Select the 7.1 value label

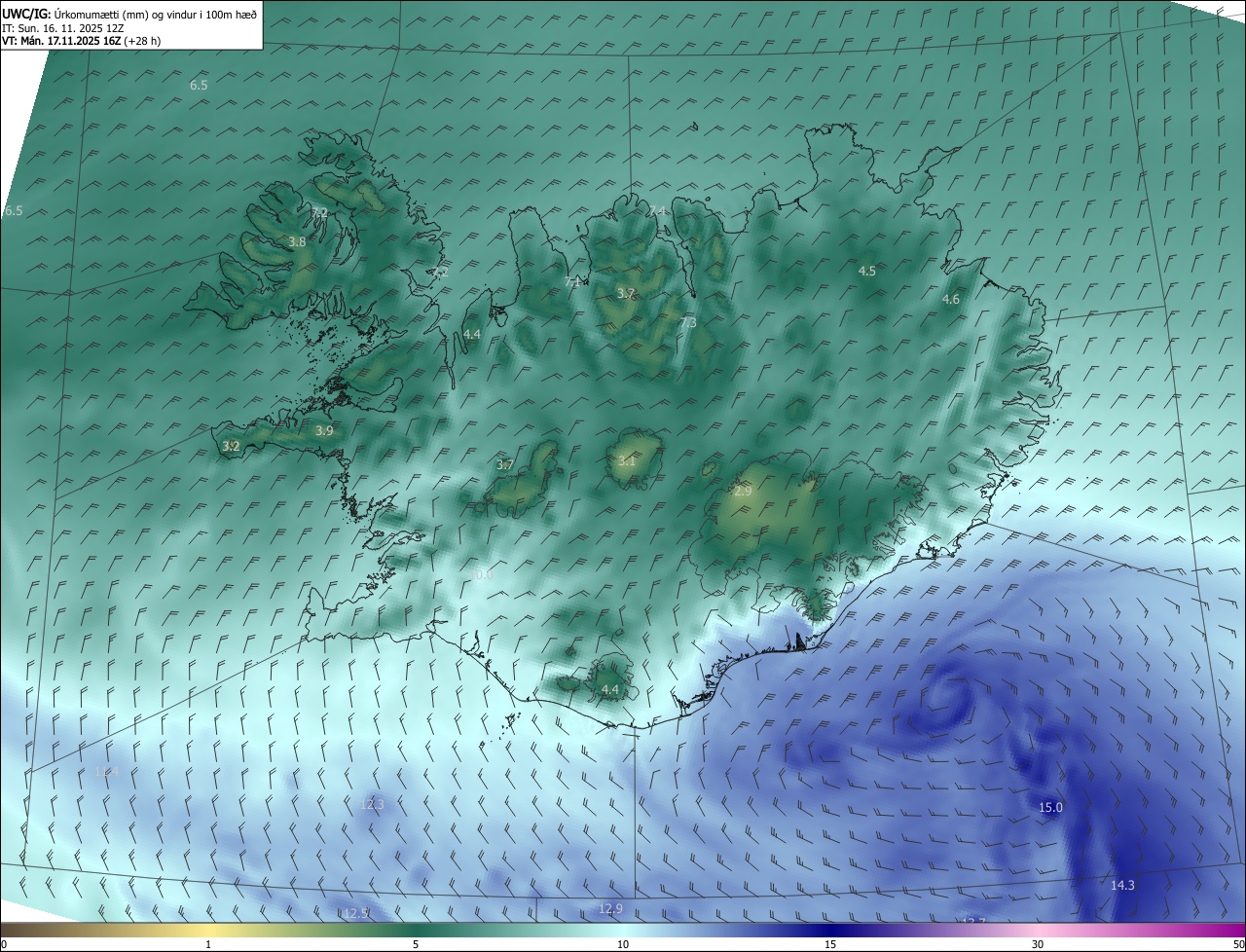(573, 281)
